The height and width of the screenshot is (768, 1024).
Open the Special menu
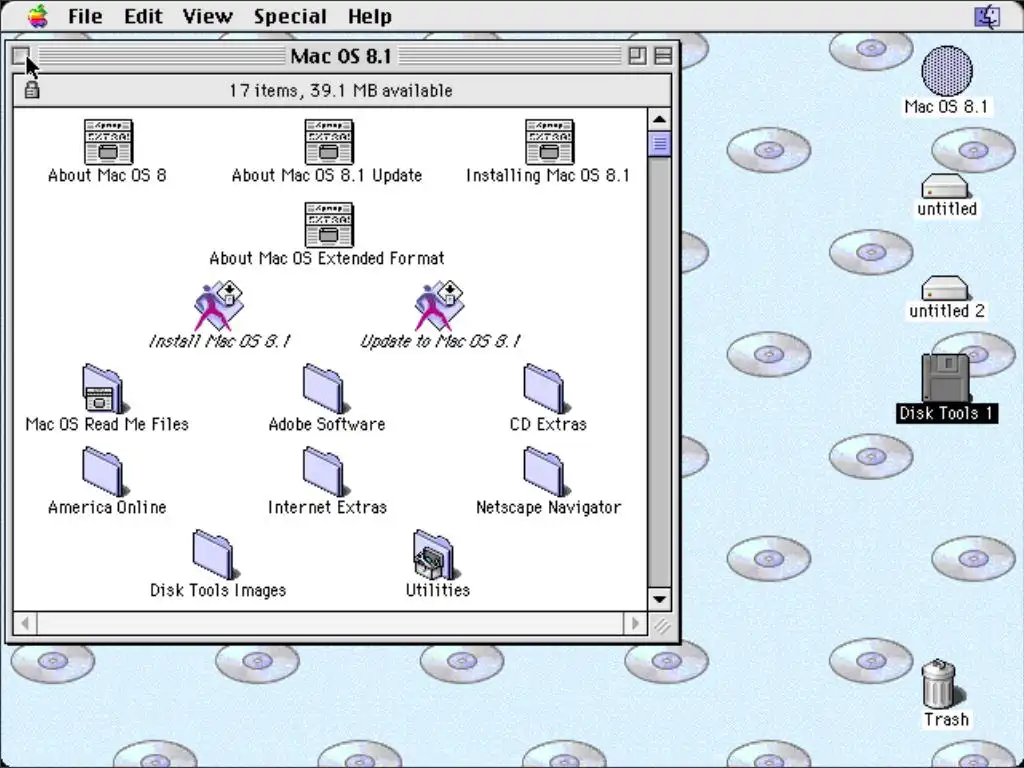[x=290, y=16]
